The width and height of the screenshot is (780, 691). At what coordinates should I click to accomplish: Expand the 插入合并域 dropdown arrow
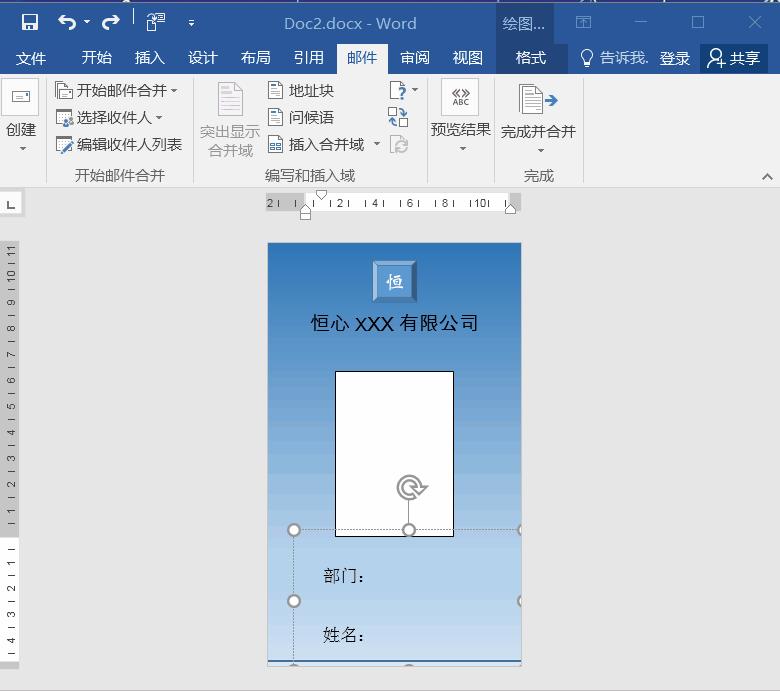tap(377, 144)
